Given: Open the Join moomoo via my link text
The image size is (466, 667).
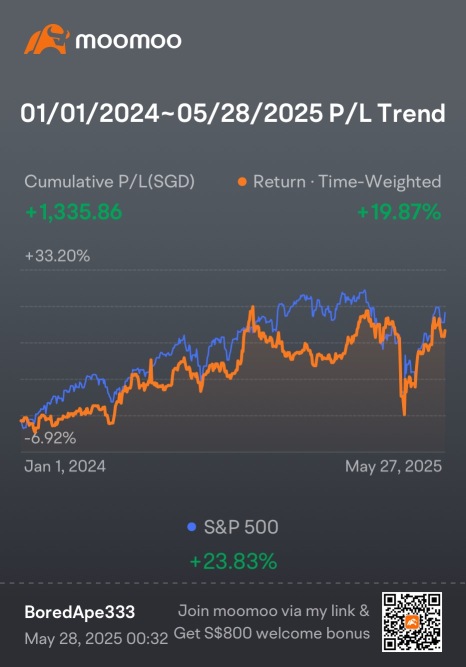Looking at the screenshot, I should (274, 611).
